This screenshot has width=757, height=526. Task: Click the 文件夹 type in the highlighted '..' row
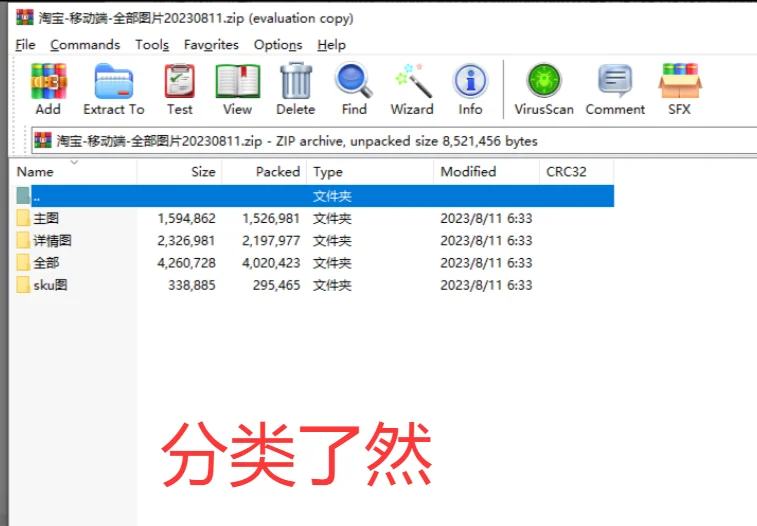(332, 196)
